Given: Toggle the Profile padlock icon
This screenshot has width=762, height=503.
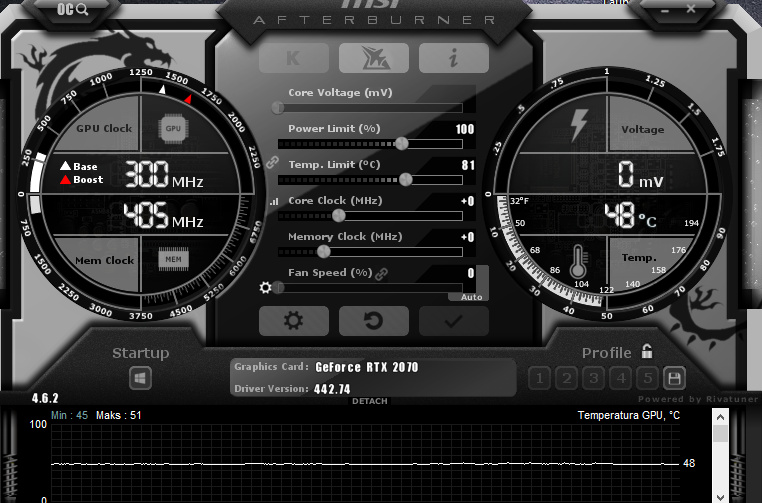Looking at the screenshot, I should [x=647, y=351].
